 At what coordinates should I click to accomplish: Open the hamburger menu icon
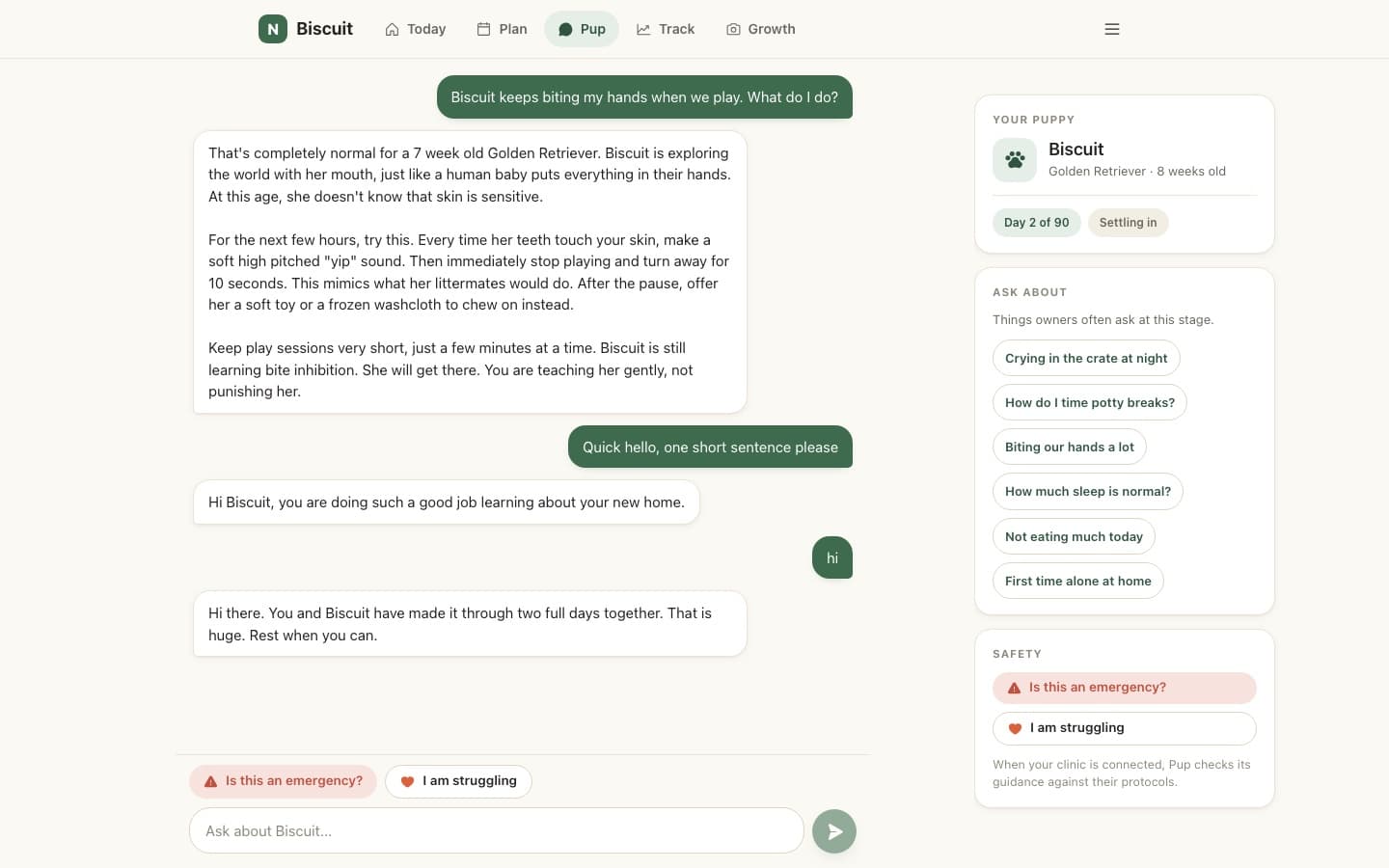(x=1112, y=29)
